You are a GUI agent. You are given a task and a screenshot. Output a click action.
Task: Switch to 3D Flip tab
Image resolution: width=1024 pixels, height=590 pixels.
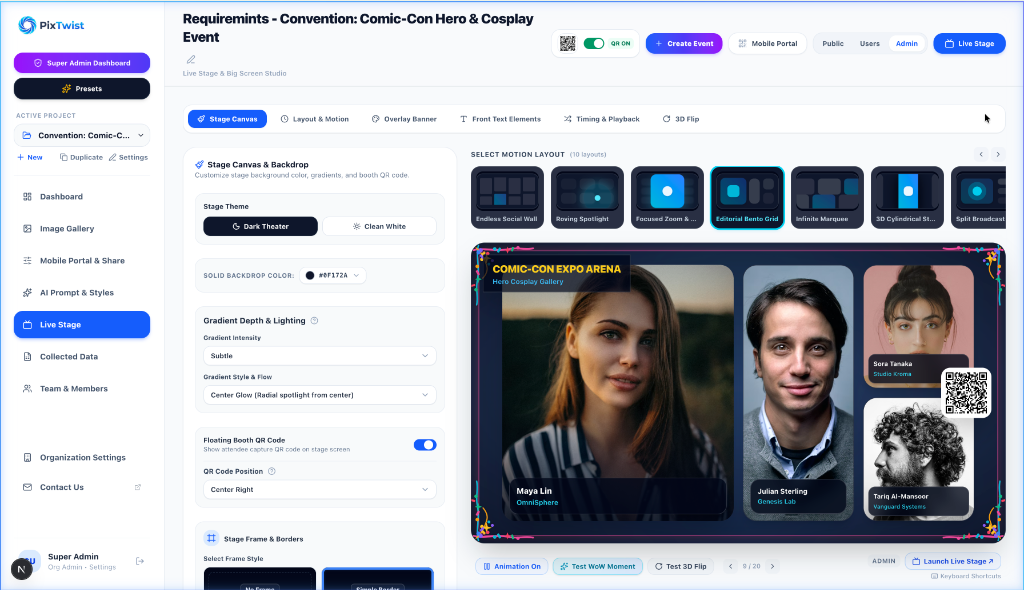click(x=680, y=119)
